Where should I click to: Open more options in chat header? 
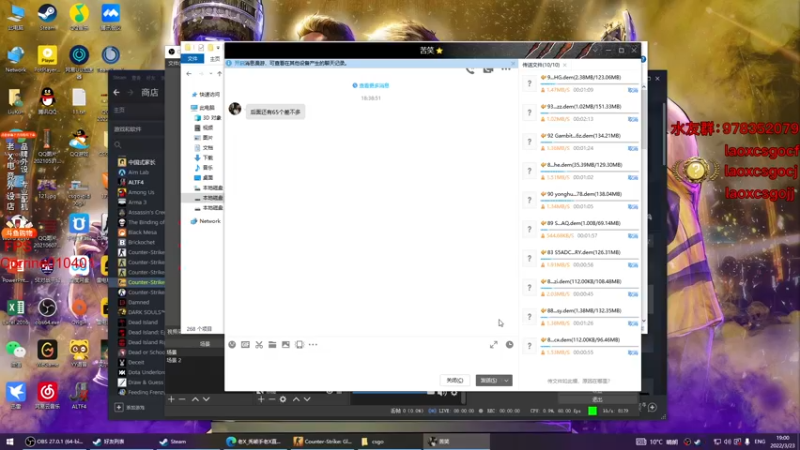coord(506,69)
